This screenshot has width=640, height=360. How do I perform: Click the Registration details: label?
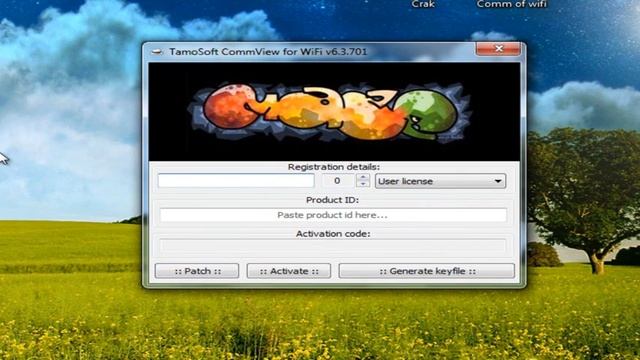click(x=333, y=167)
